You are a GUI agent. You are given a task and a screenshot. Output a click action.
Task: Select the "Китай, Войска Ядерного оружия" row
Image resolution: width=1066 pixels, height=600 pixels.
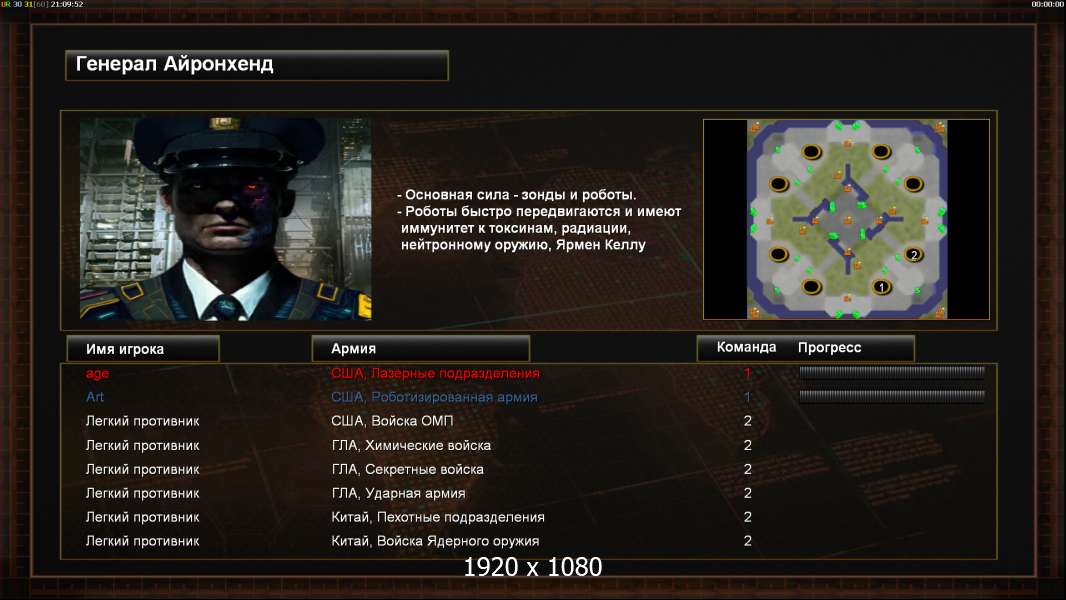[528, 541]
